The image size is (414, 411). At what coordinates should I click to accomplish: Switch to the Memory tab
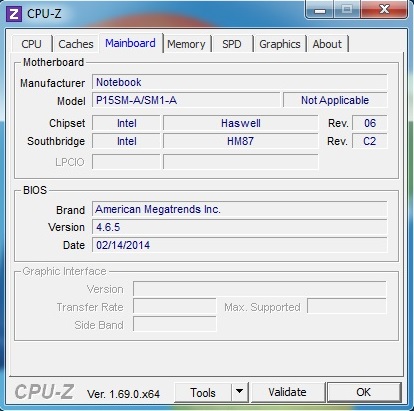click(x=186, y=44)
